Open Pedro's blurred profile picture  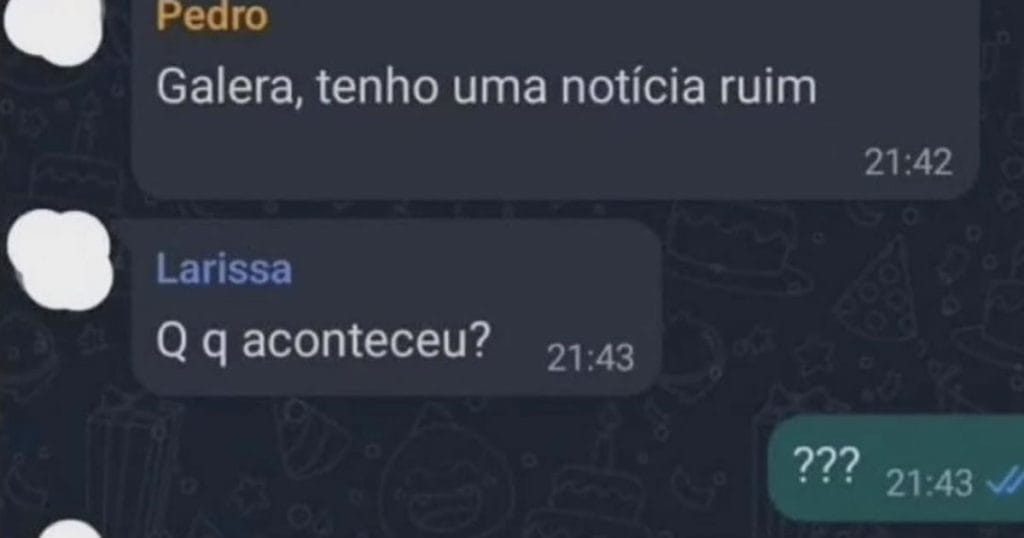click(54, 27)
